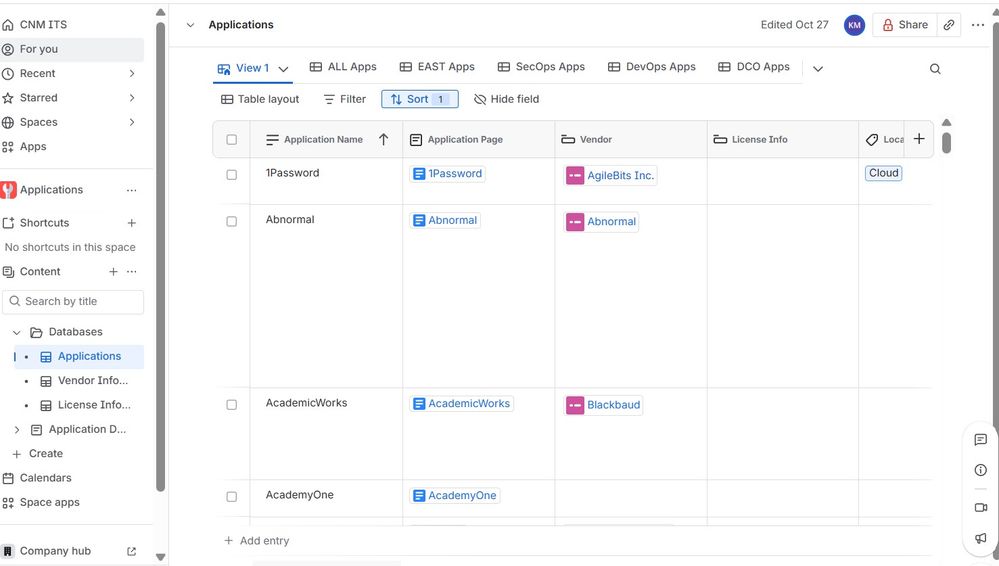Viewport: 999px width, 566px height.
Task: Open comments panel icon
Action: (x=981, y=440)
